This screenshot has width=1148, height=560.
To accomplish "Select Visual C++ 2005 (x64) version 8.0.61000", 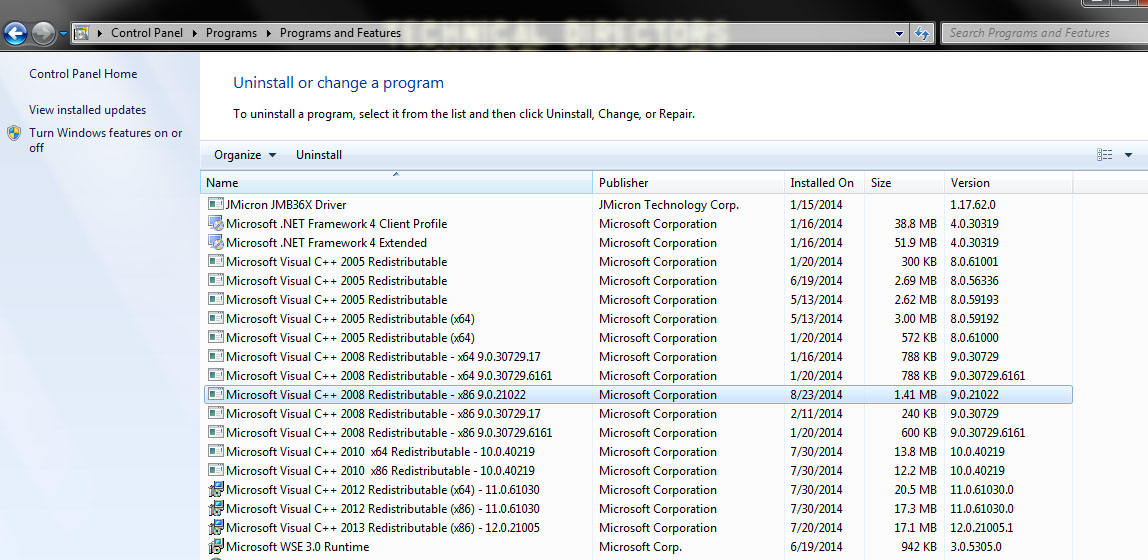I will tap(636, 338).
